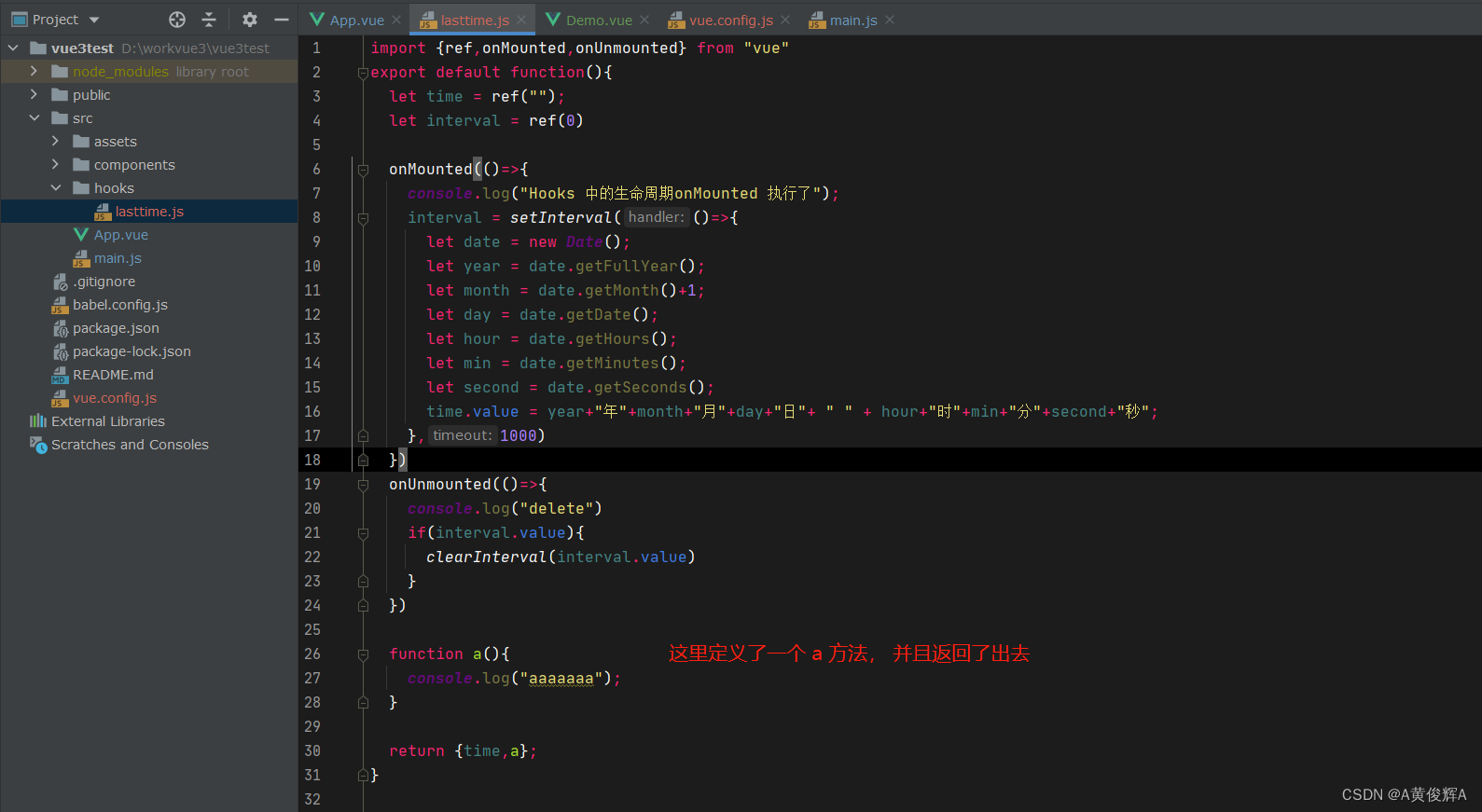The width and height of the screenshot is (1482, 812).
Task: Click the timeout: parameter hint
Action: 462,435
